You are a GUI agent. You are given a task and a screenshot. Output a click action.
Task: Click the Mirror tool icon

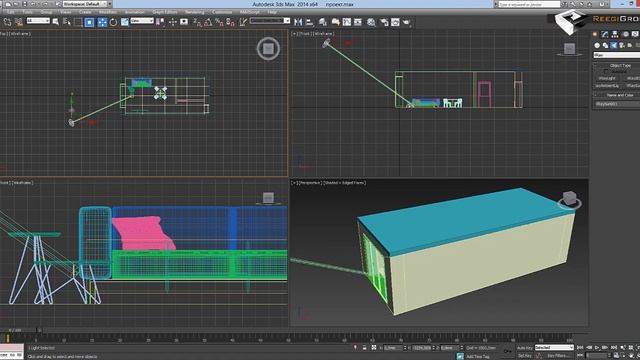(x=298, y=22)
